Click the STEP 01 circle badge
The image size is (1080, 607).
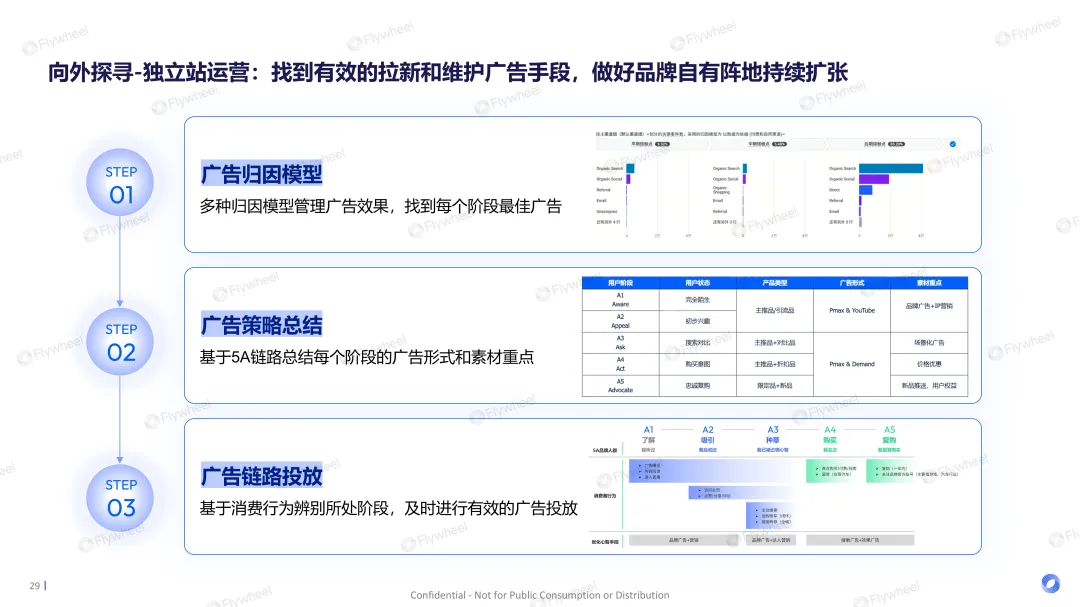tap(121, 183)
